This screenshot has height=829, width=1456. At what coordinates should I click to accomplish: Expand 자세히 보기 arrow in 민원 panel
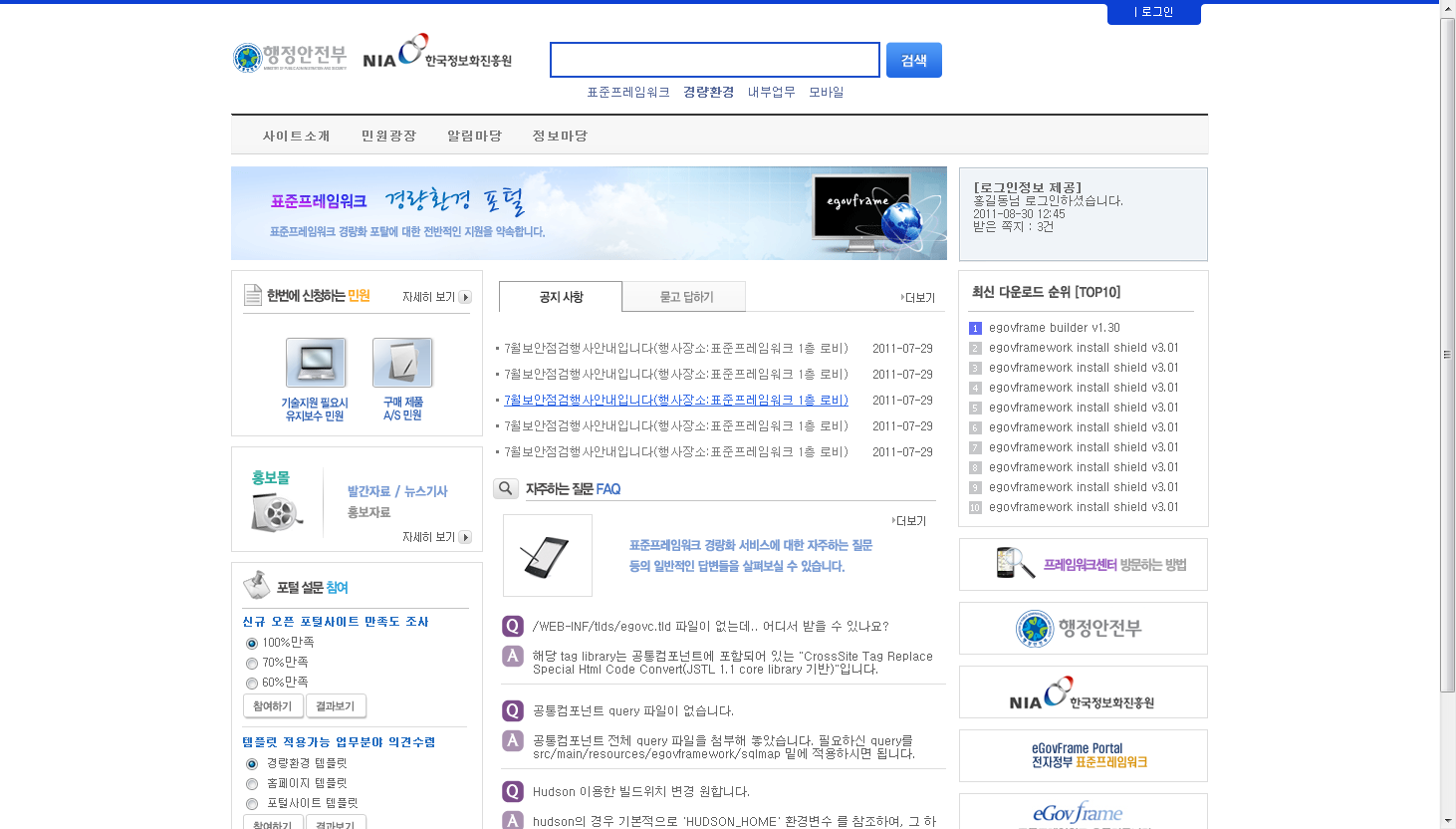[x=465, y=297]
